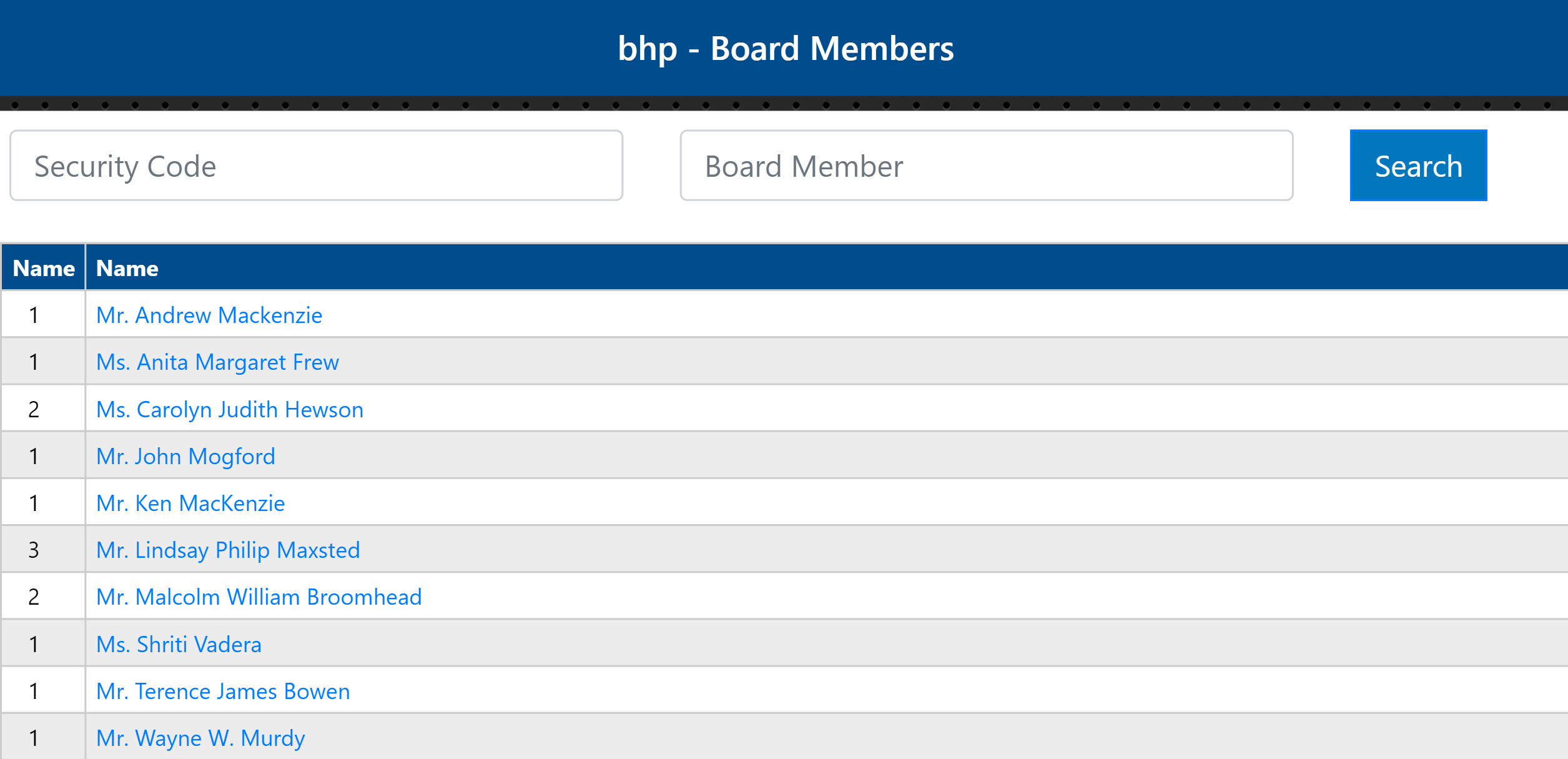The image size is (1568, 759).
Task: Click count cell in Carolyn Judith Hewson row
Action: [34, 409]
